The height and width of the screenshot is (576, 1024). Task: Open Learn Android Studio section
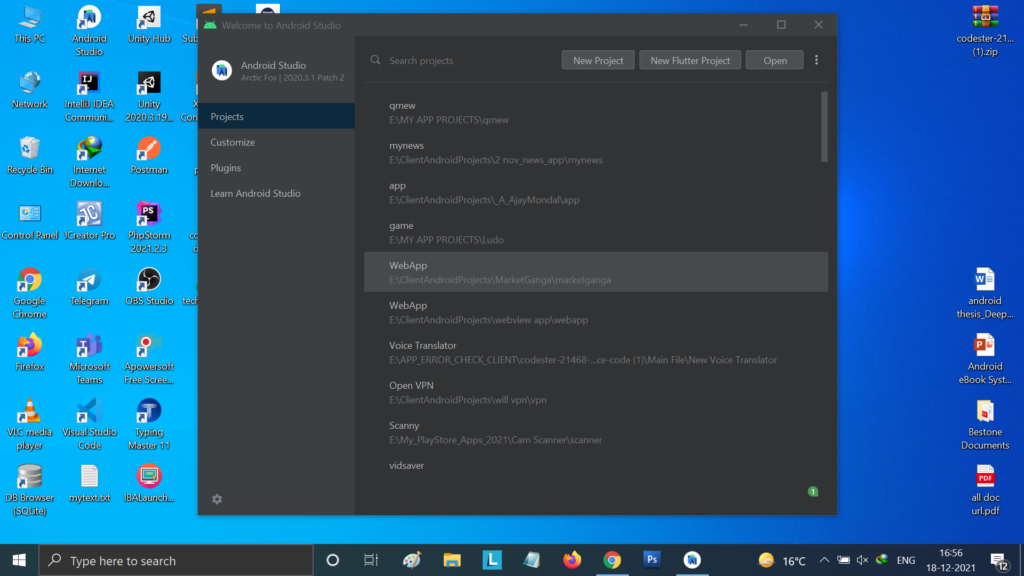pyautogui.click(x=276, y=193)
